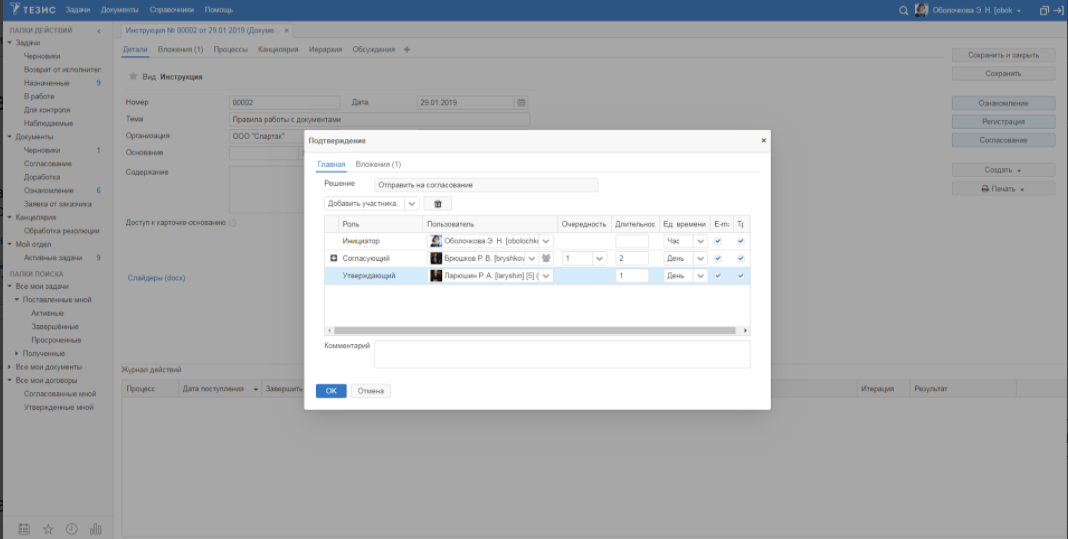The height and width of the screenshot is (539, 1068).
Task: Click the clock history icon in bottom sidebar
Action: point(72,529)
